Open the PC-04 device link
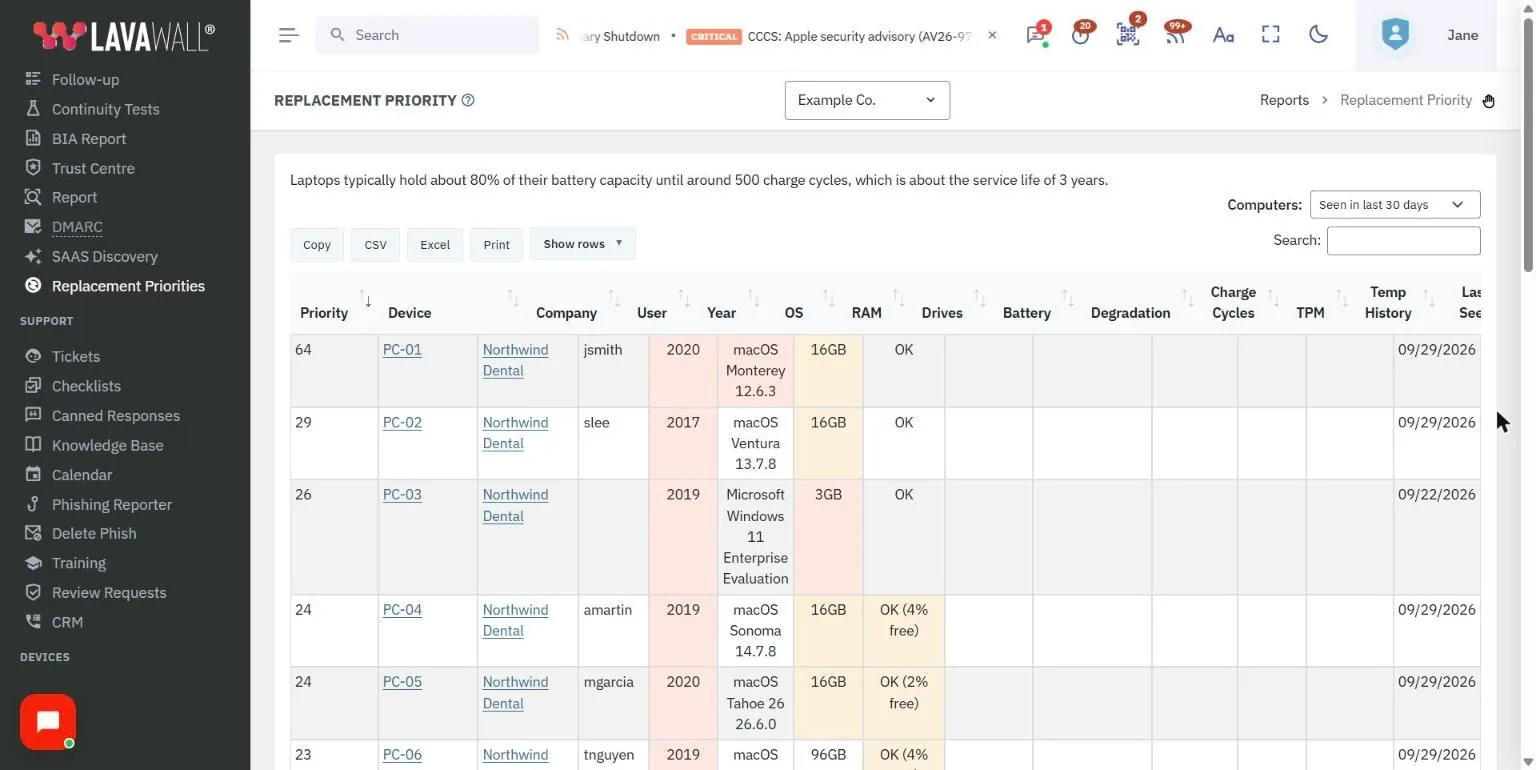The width and height of the screenshot is (1536, 770). pyautogui.click(x=402, y=609)
